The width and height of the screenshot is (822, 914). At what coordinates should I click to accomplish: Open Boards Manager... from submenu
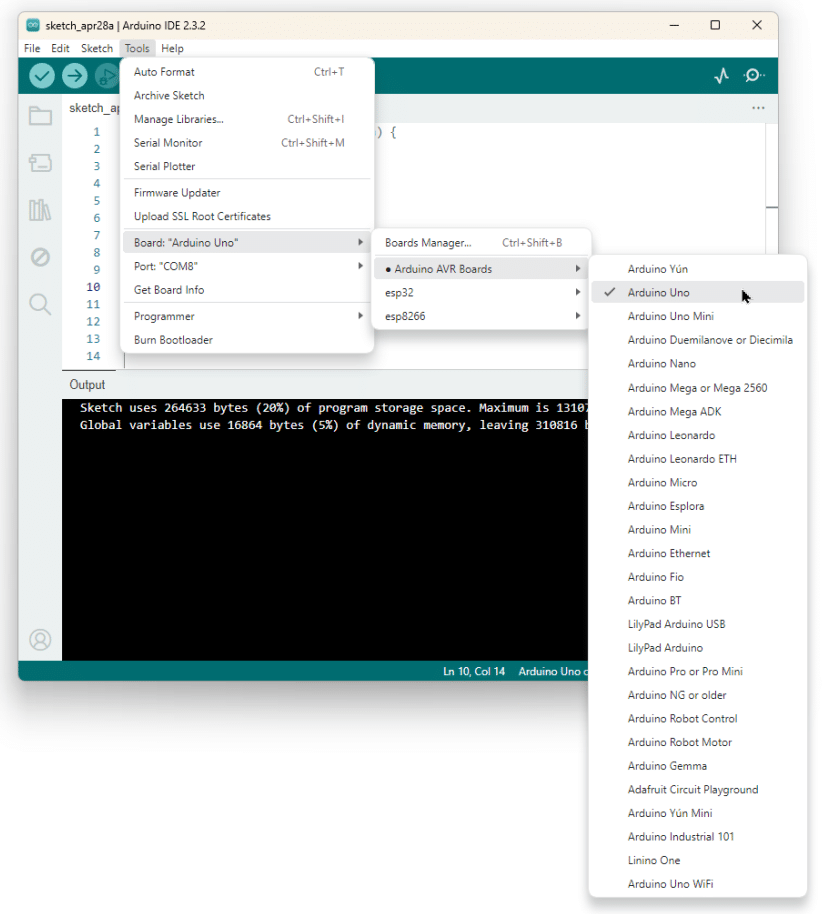coord(428,243)
